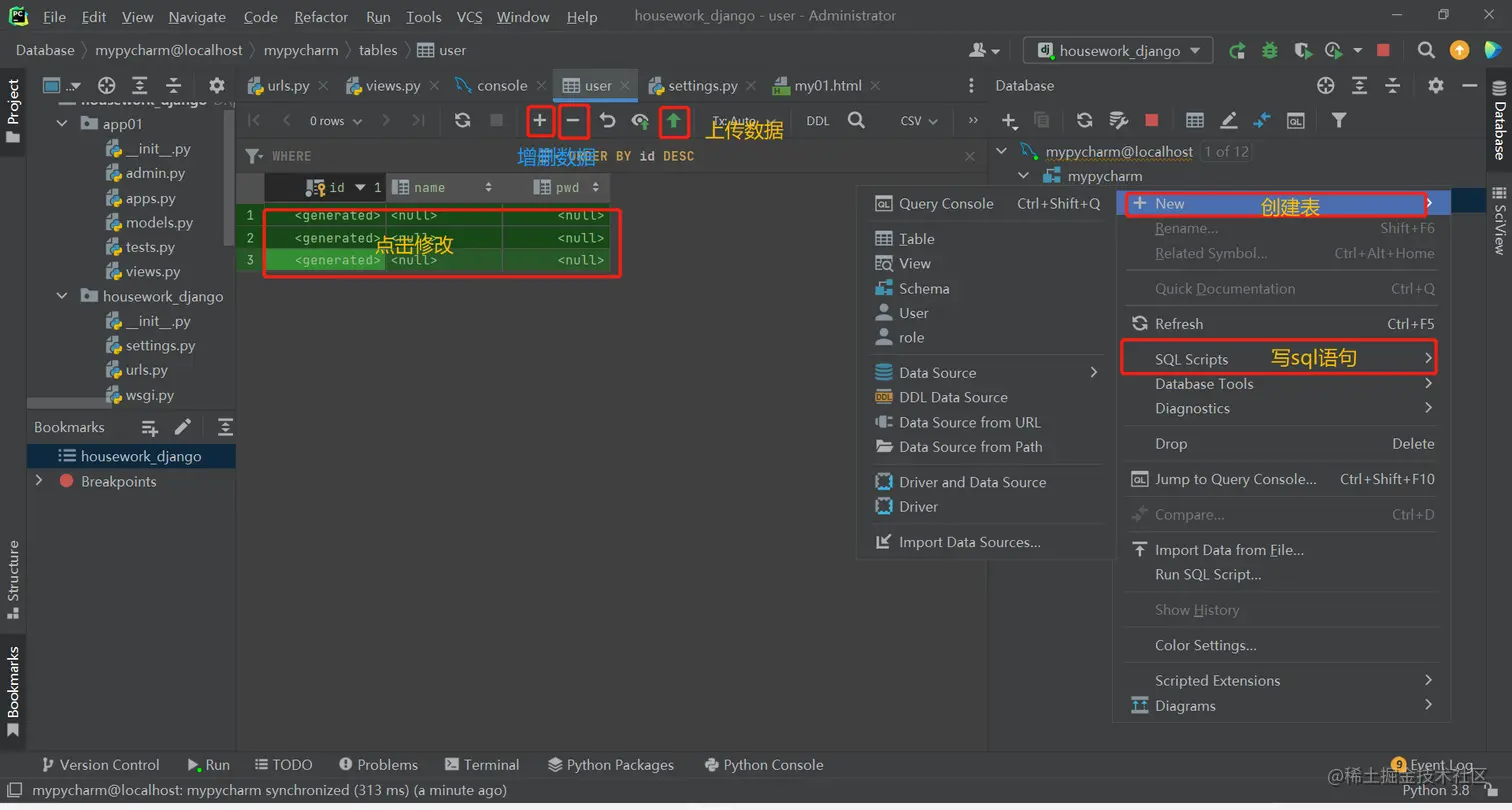Add a data source in Database panel
Image resolution: width=1512 pixels, height=810 pixels.
1010,121
